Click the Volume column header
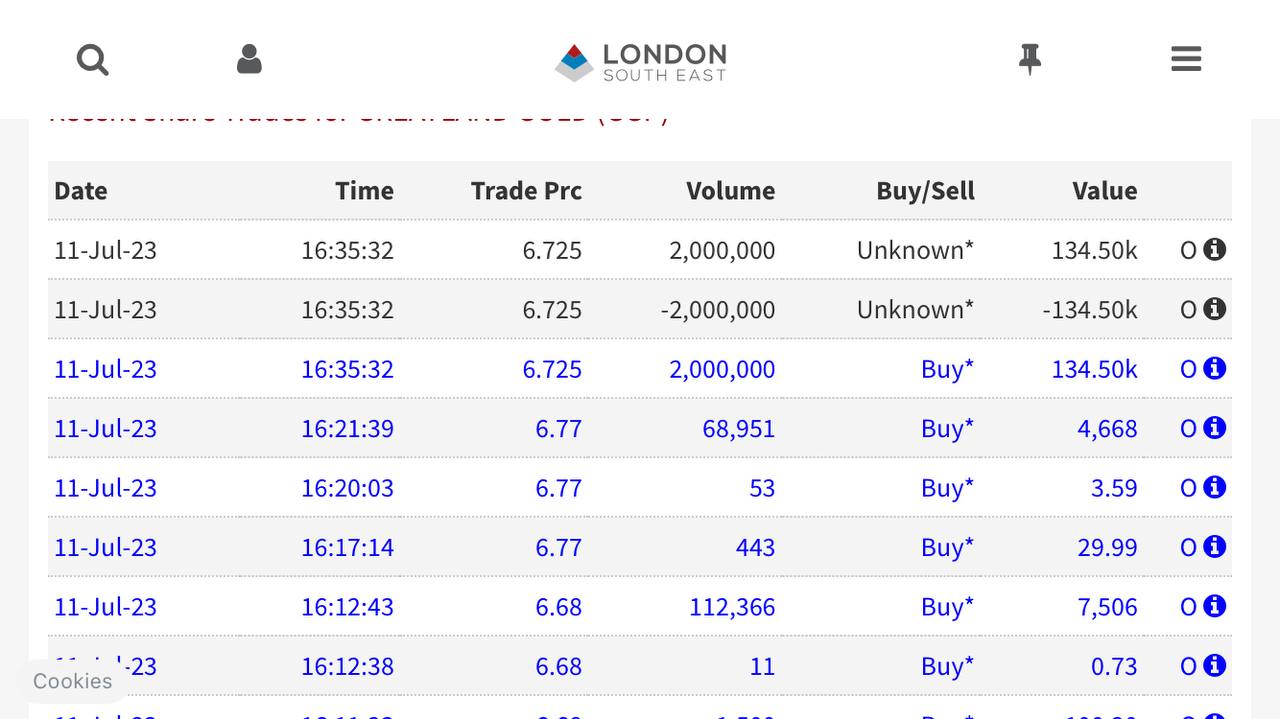This screenshot has width=1280, height=719. pos(730,191)
